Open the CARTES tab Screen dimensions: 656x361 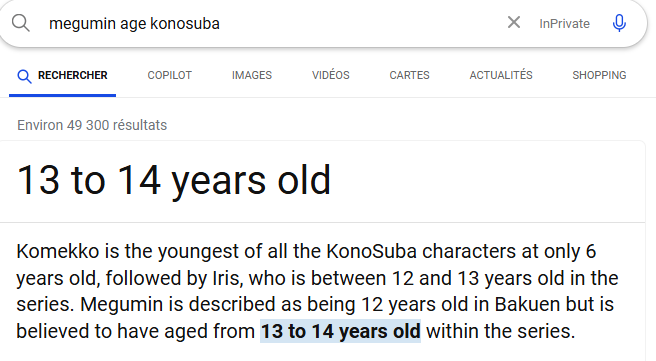(410, 75)
